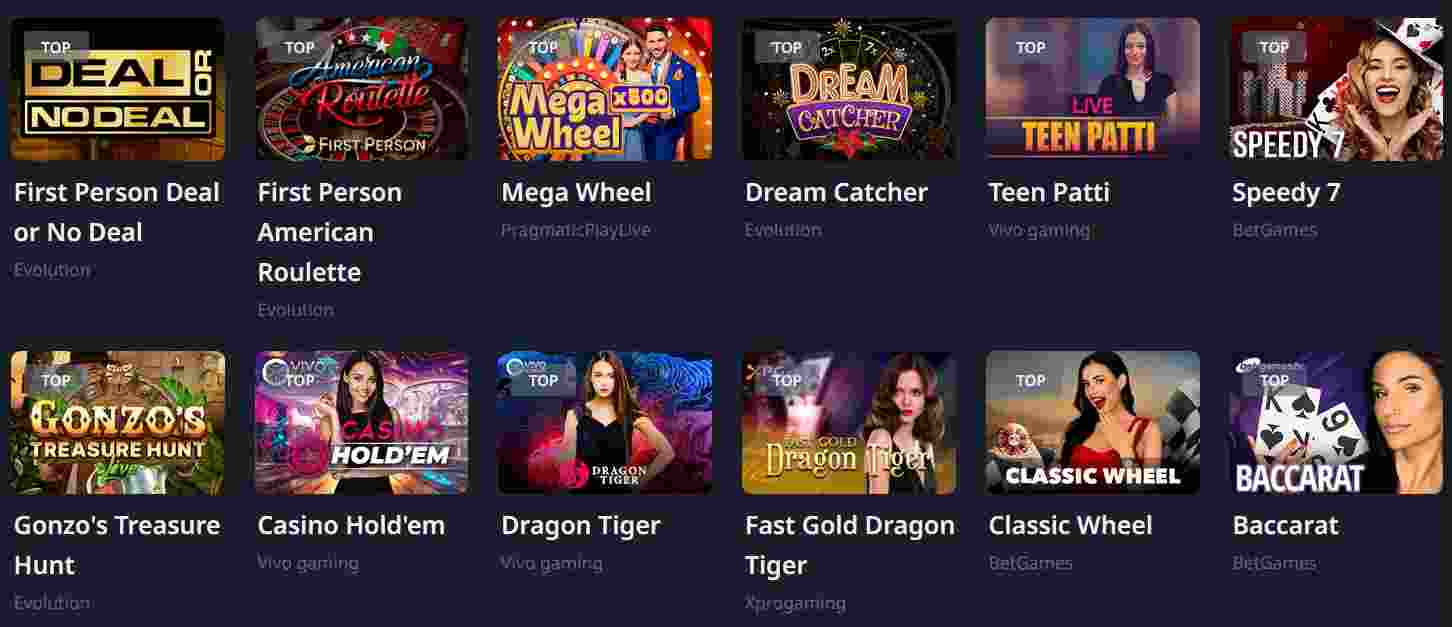Viewport: 1452px width, 627px height.
Task: Open the Gonzo's Treasure Hunt thumbnail
Action: point(117,422)
